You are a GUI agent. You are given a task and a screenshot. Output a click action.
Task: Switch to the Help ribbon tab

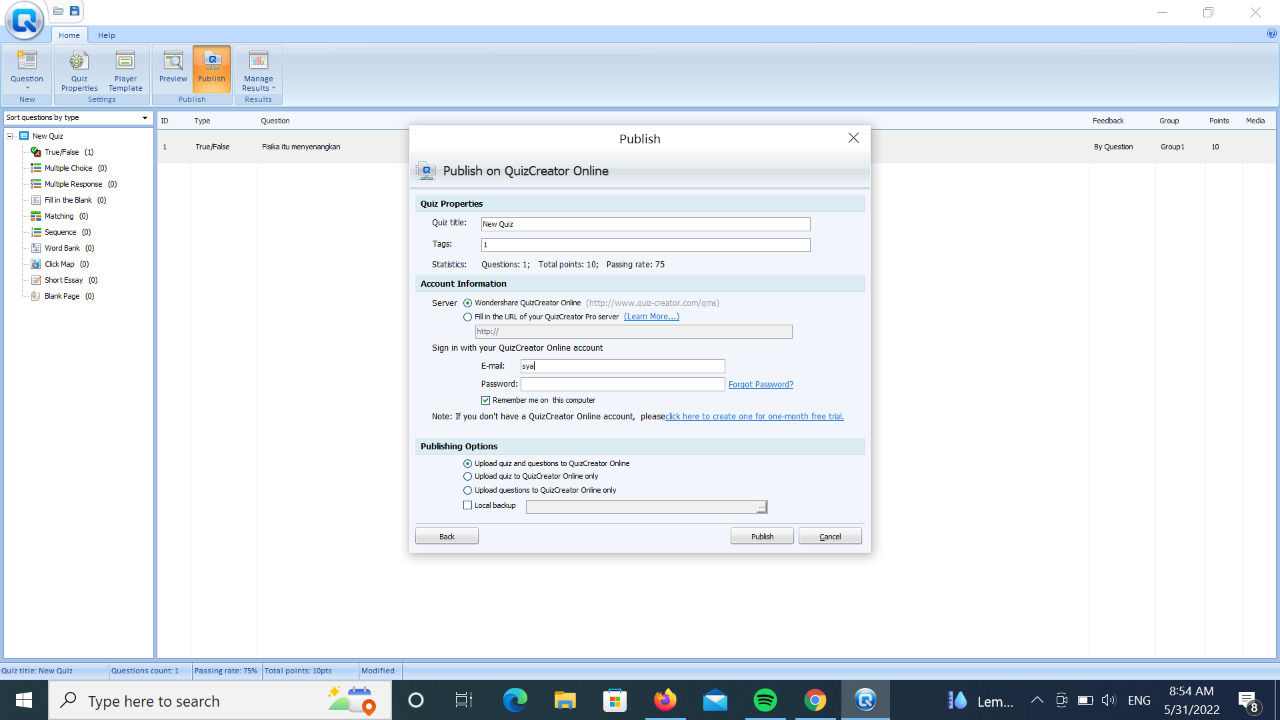pyautogui.click(x=106, y=35)
